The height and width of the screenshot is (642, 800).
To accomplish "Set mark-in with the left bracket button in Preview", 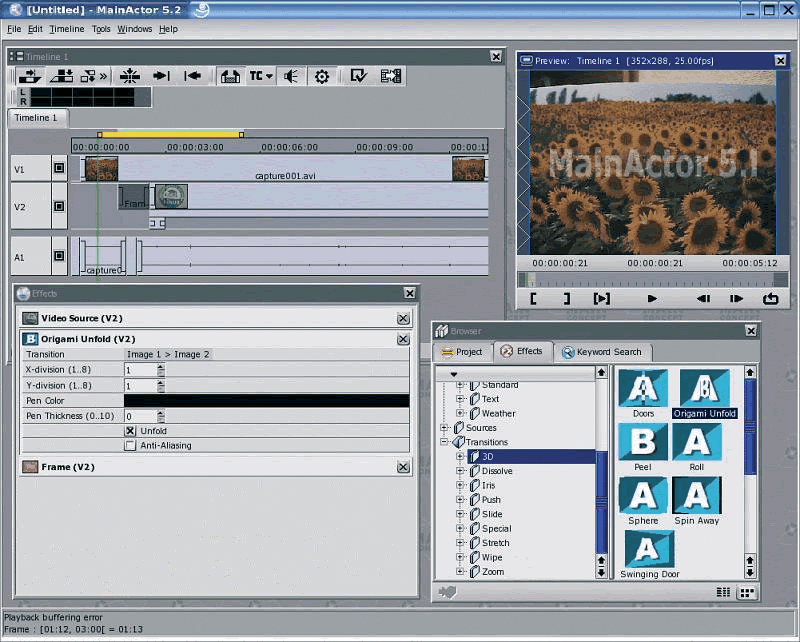I will [x=533, y=299].
